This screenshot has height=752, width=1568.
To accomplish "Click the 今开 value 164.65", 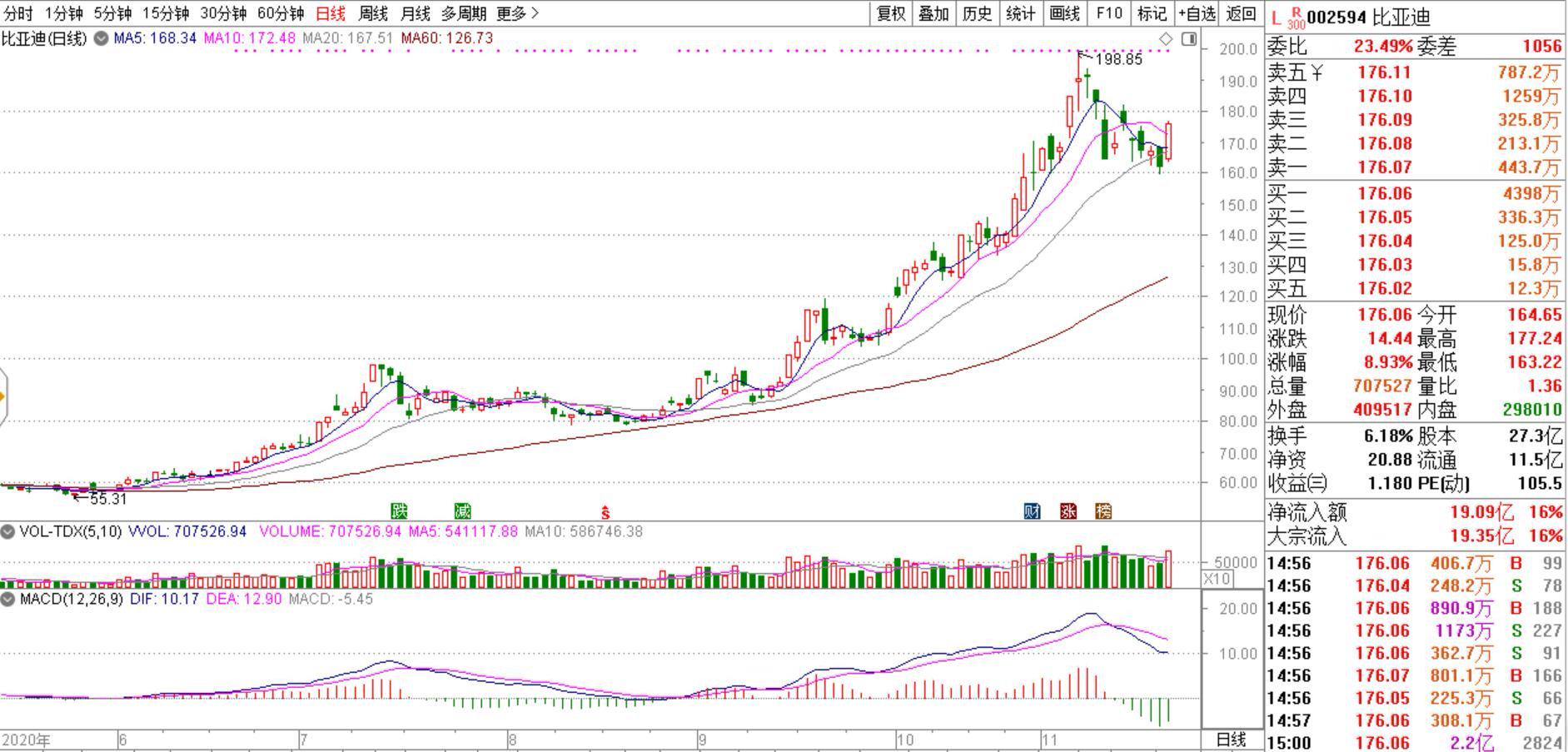I will pyautogui.click(x=1535, y=315).
